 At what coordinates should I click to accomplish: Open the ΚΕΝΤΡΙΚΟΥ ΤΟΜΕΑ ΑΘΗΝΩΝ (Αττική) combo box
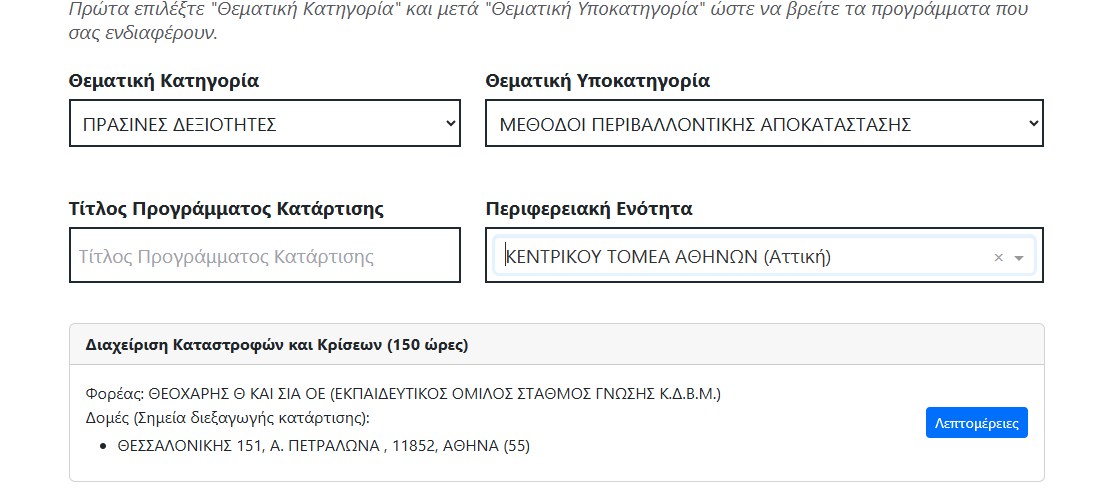click(x=764, y=256)
